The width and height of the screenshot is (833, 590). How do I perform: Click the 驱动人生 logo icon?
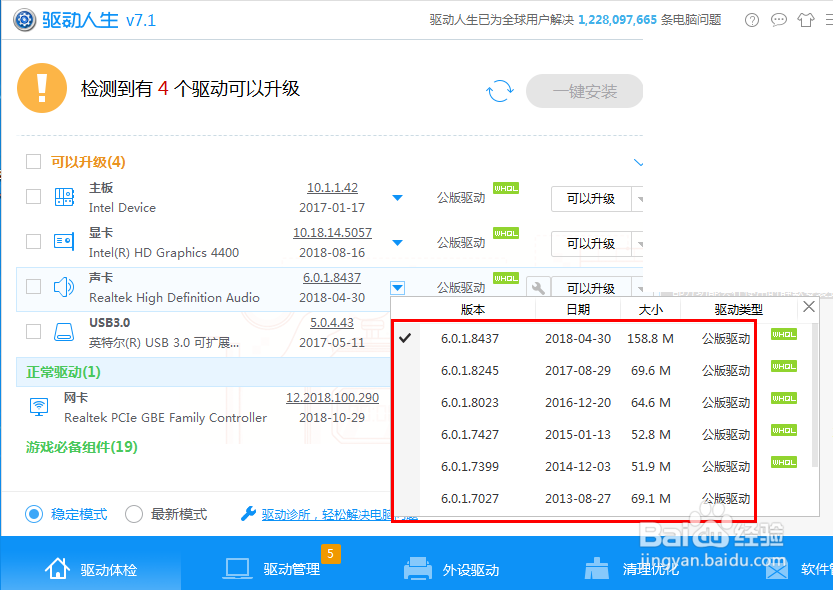click(x=24, y=20)
